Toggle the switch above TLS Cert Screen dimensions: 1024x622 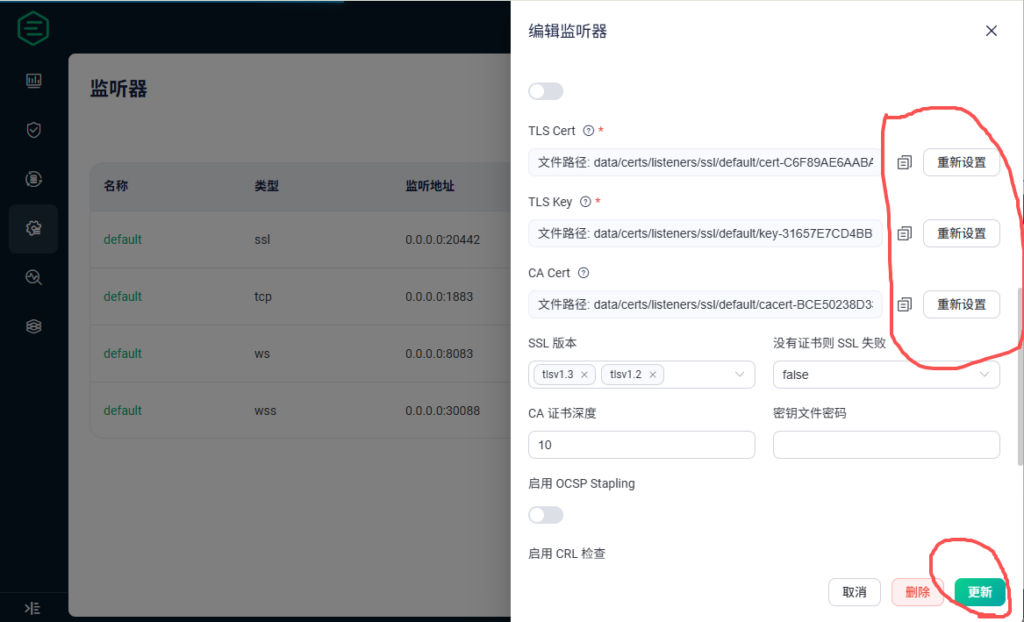tap(545, 91)
